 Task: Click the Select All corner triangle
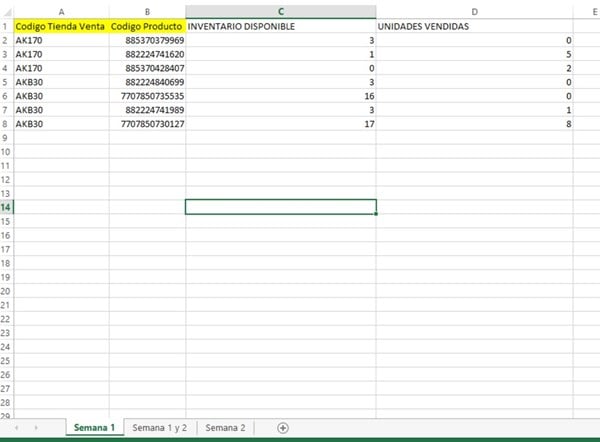(6, 11)
